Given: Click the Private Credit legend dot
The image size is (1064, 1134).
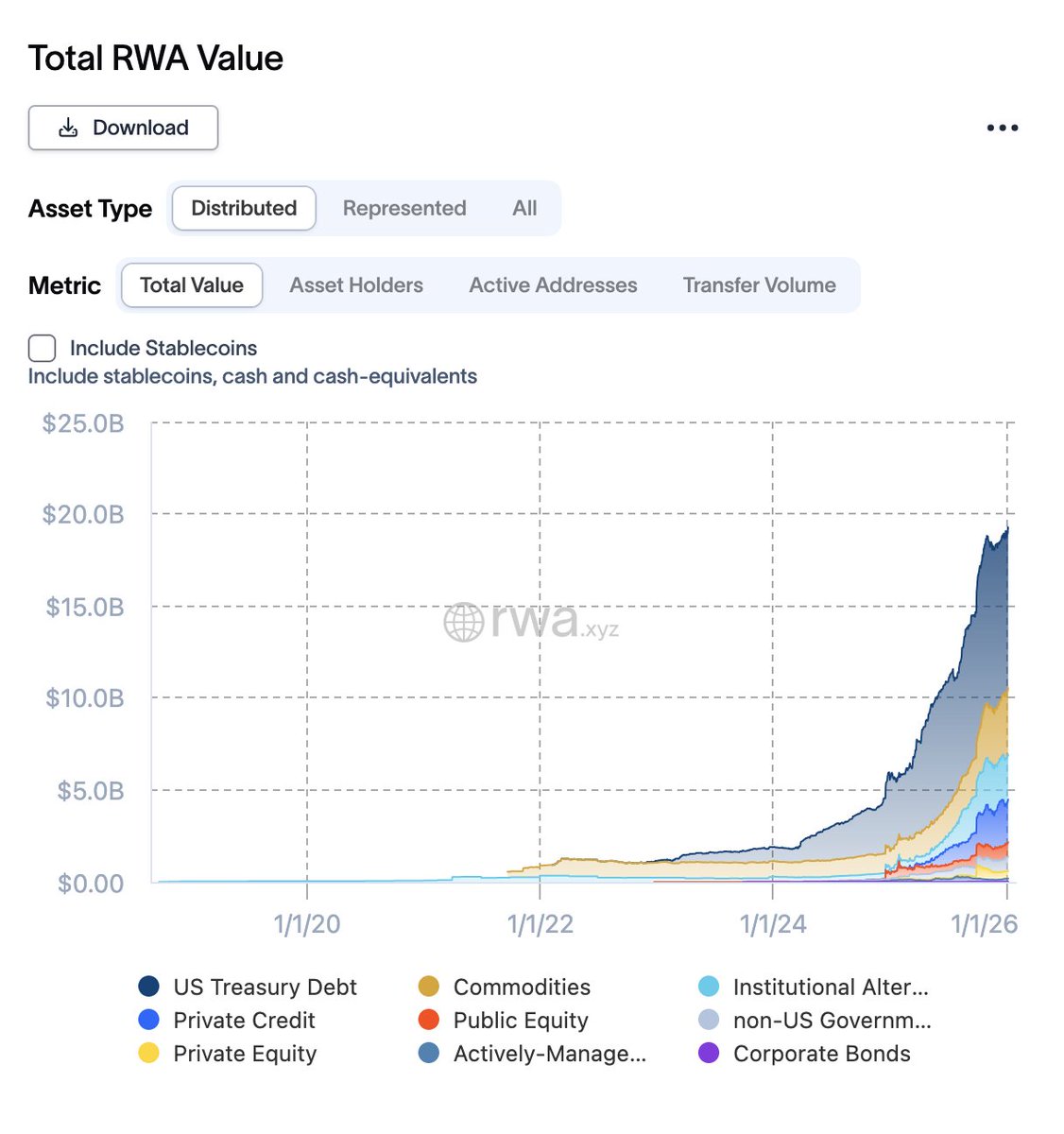Looking at the screenshot, I should pyautogui.click(x=146, y=1021).
